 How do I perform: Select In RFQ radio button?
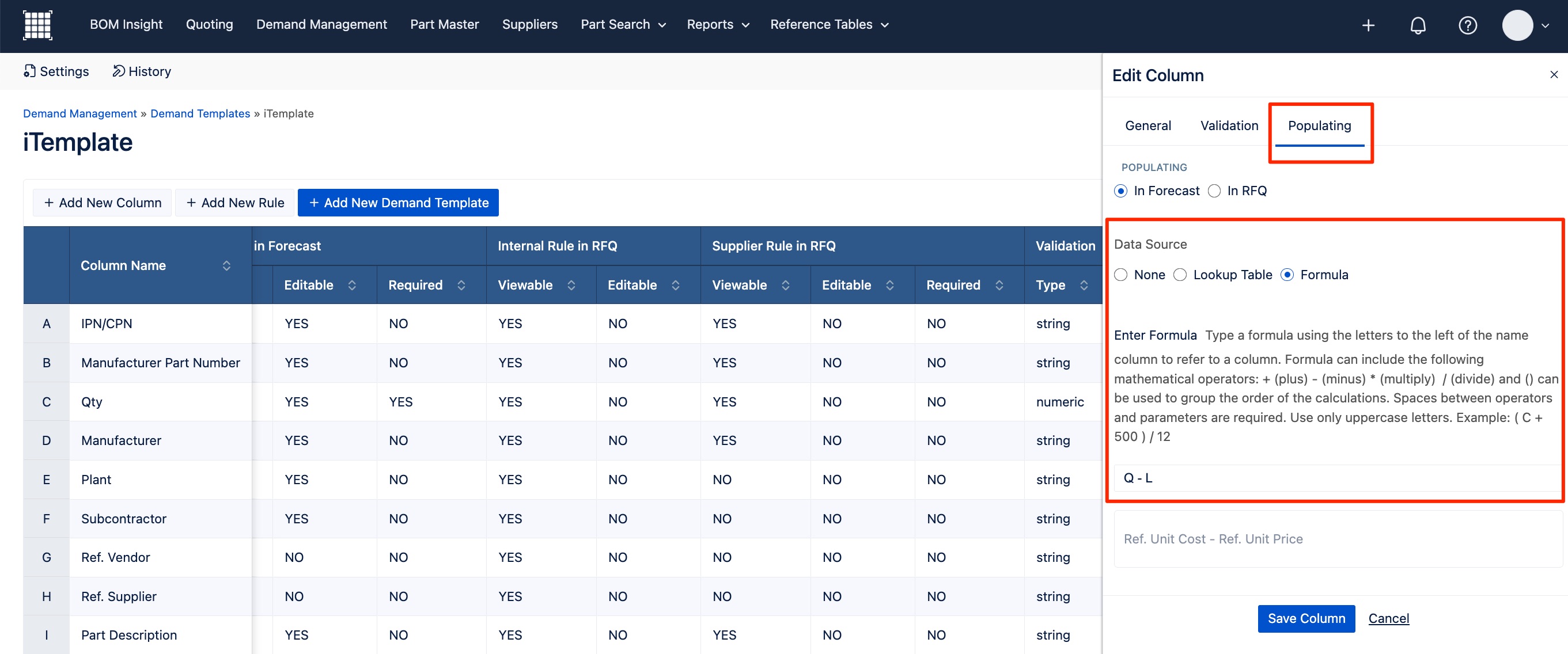pyautogui.click(x=1214, y=191)
